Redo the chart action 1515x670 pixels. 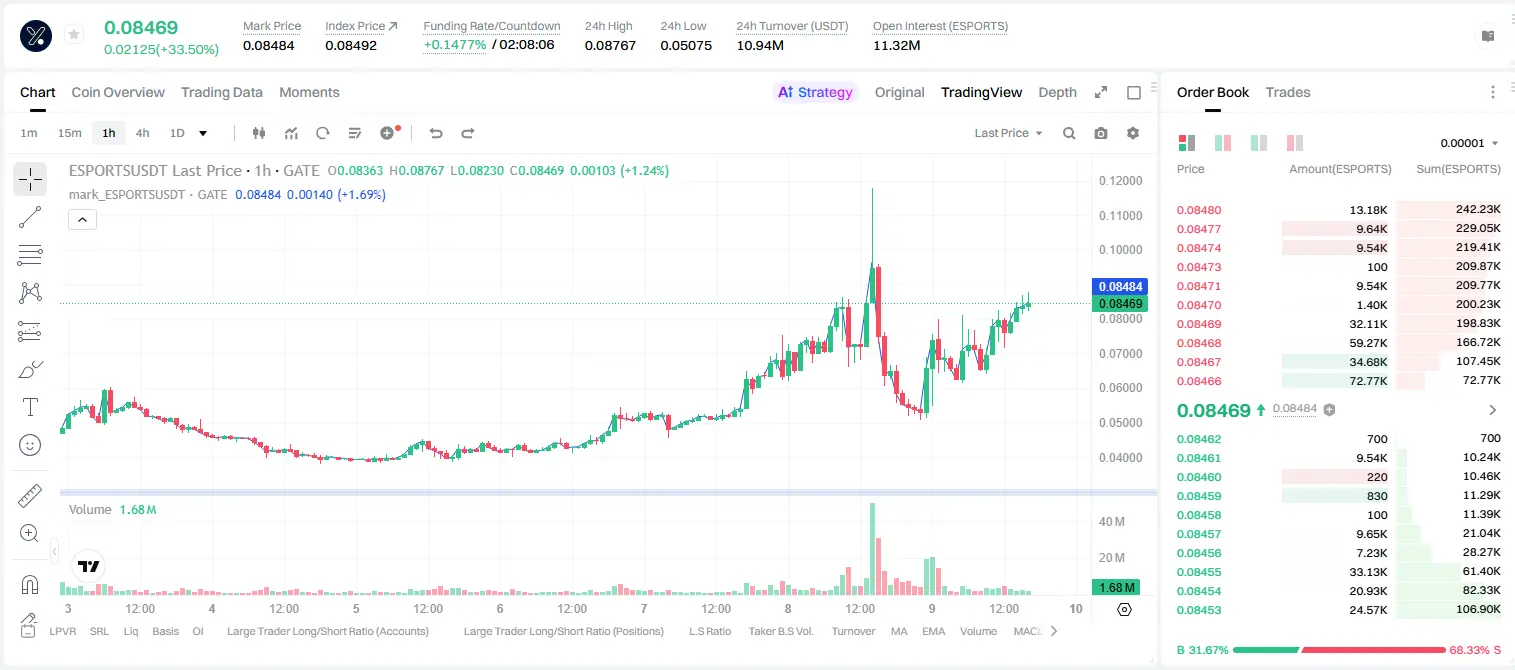click(x=467, y=133)
